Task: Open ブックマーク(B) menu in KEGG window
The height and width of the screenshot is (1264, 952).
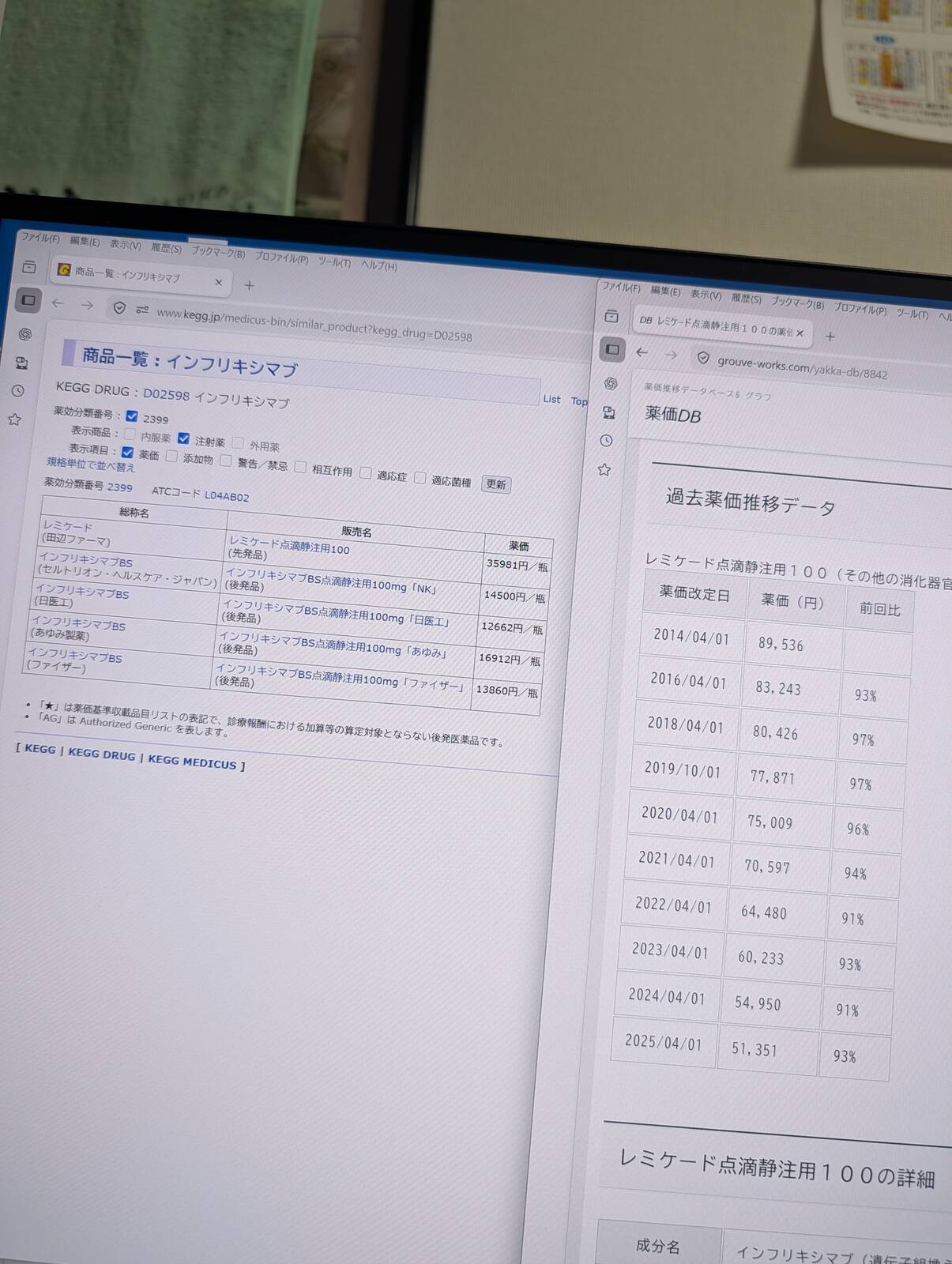Action: click(218, 253)
